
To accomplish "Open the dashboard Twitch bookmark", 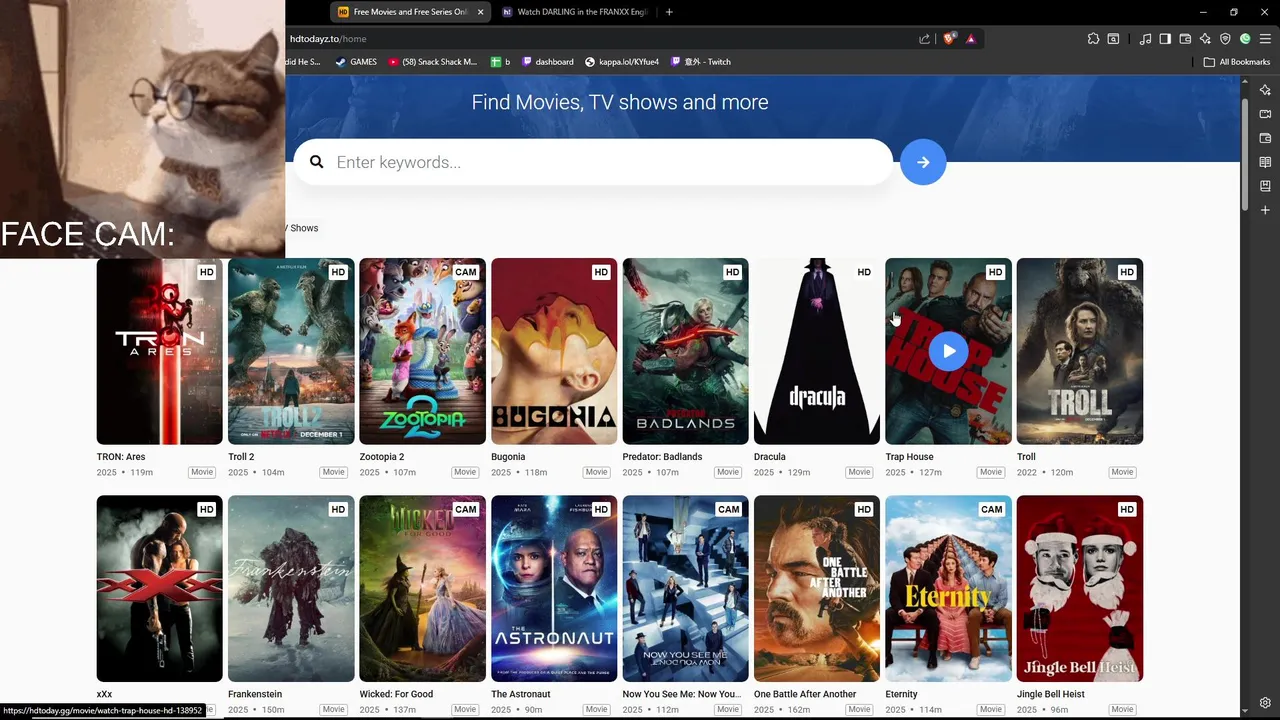I will [548, 62].
